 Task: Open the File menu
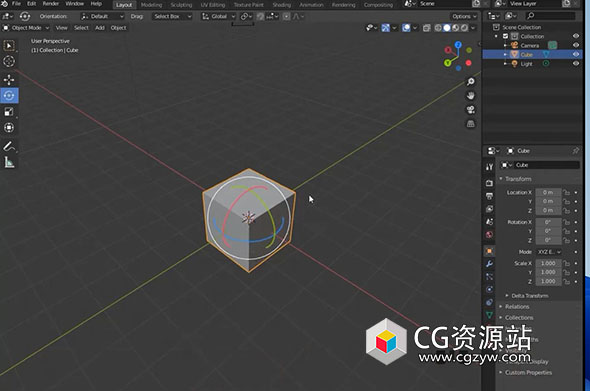pyautogui.click(x=16, y=4)
